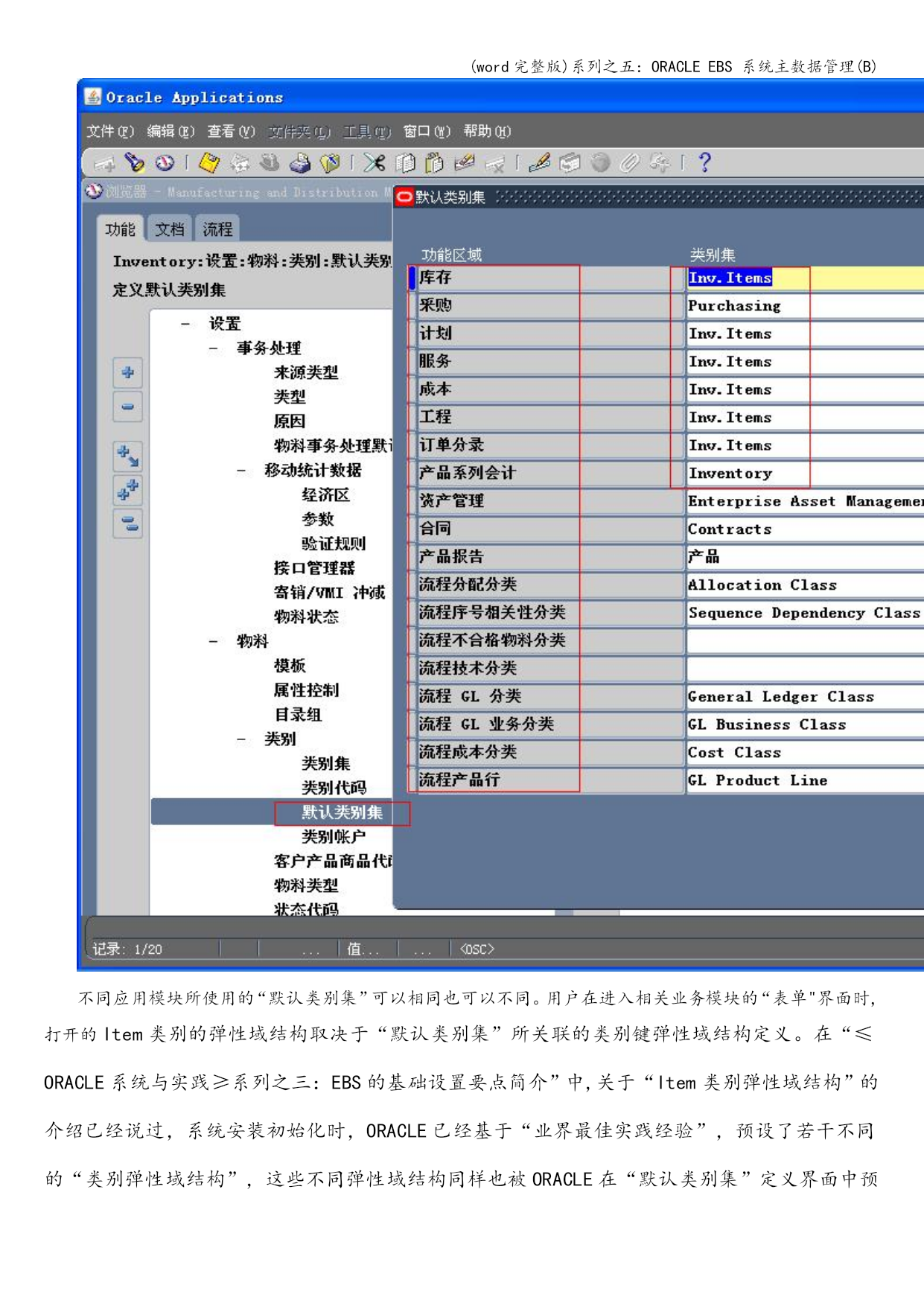
Task: Select 接口管理器 tree entry
Action: [x=313, y=568]
